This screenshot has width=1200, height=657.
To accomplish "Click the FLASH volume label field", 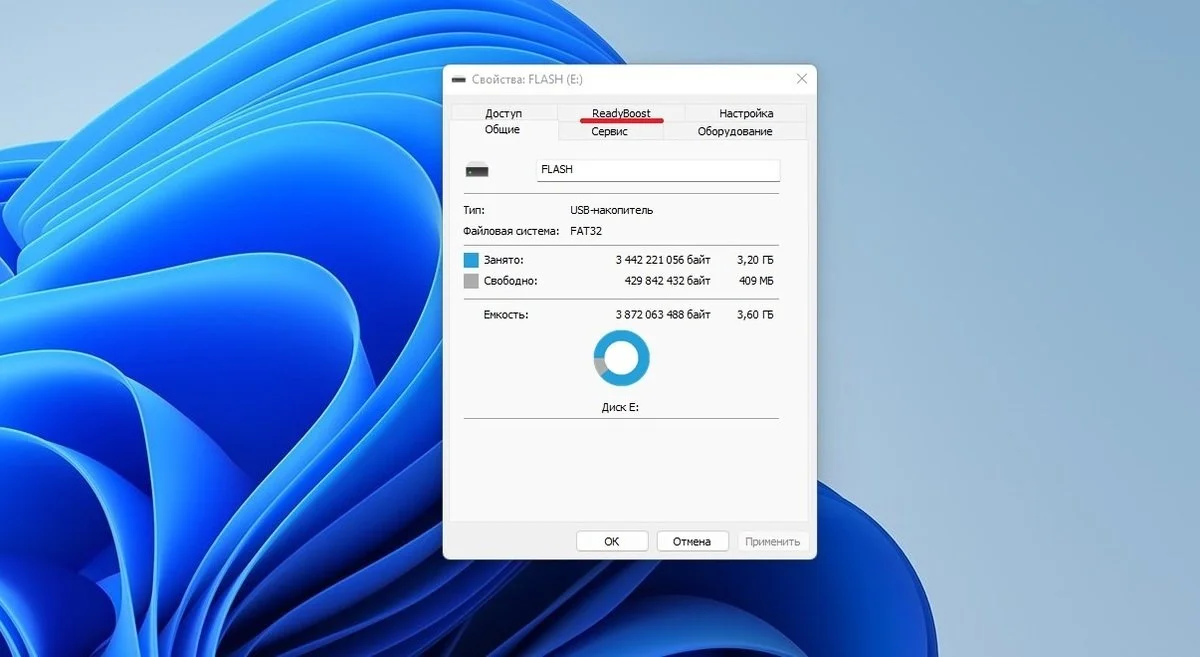I will pos(657,170).
